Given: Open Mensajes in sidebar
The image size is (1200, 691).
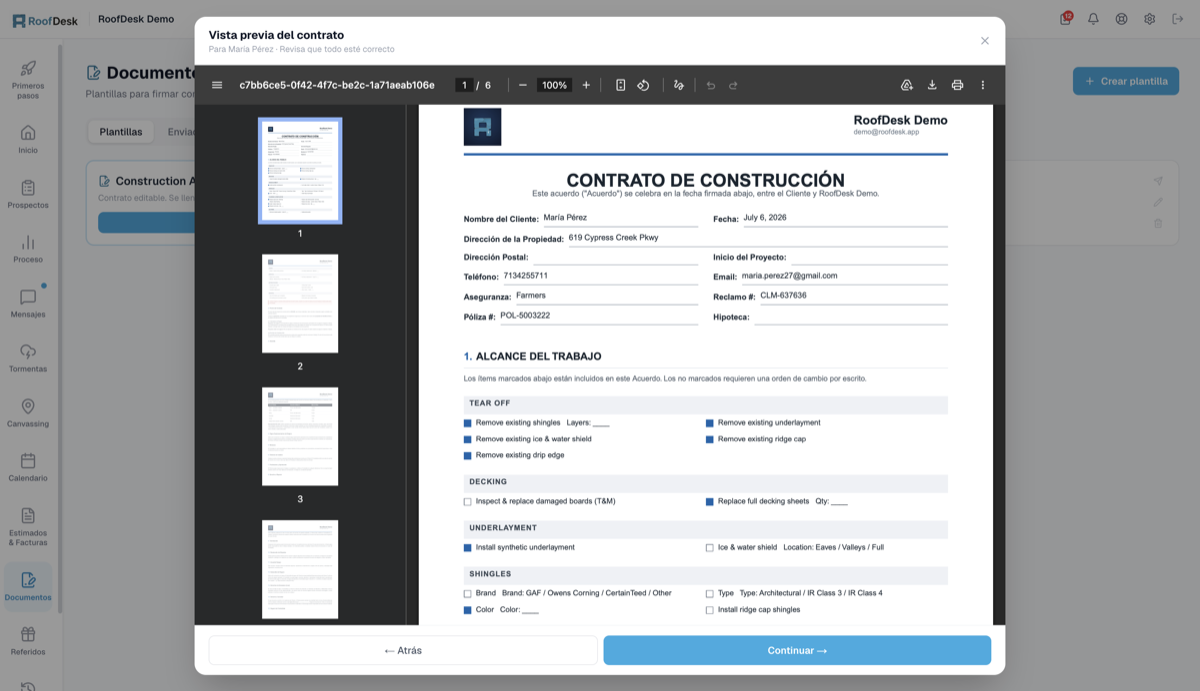Looking at the screenshot, I should (x=28, y=303).
